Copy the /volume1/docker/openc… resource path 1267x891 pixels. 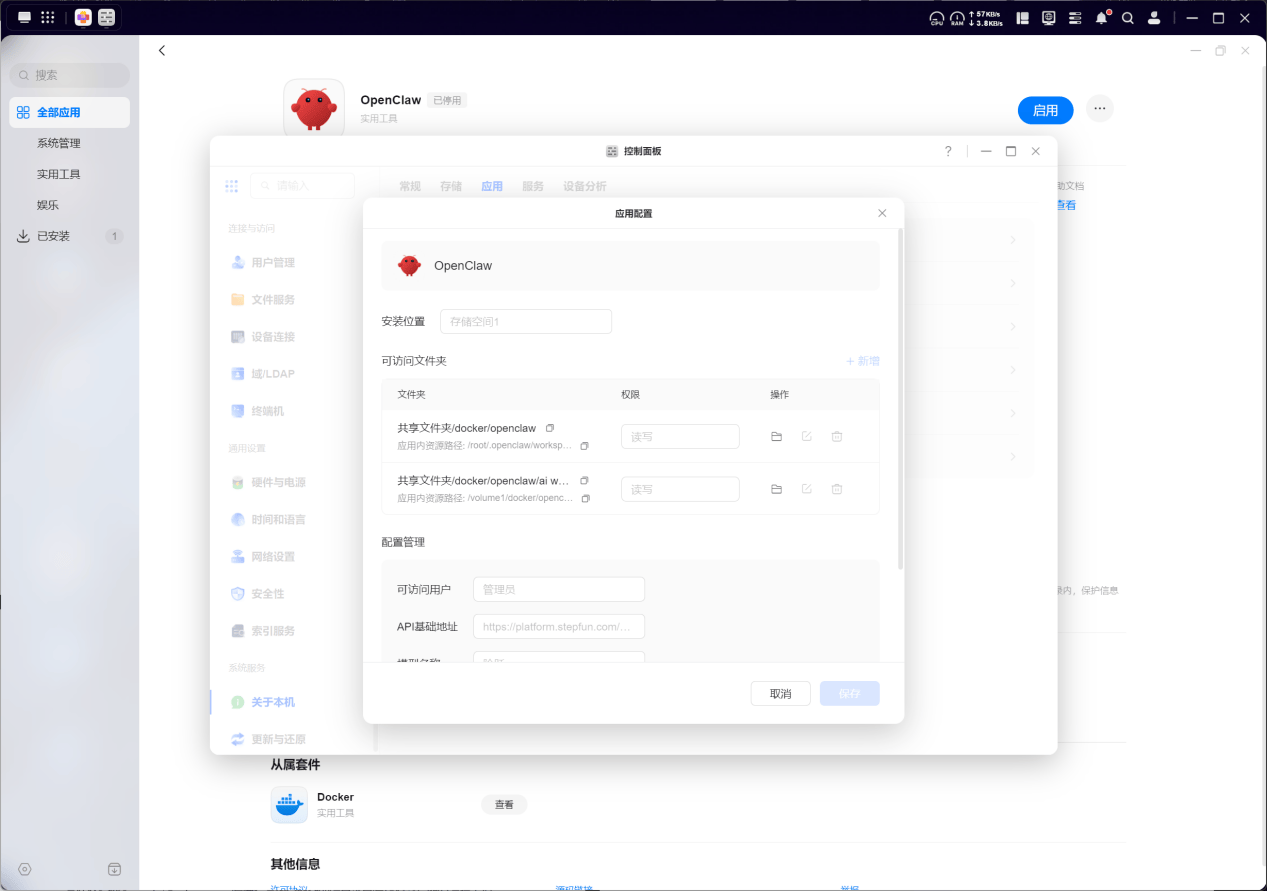[x=586, y=498]
